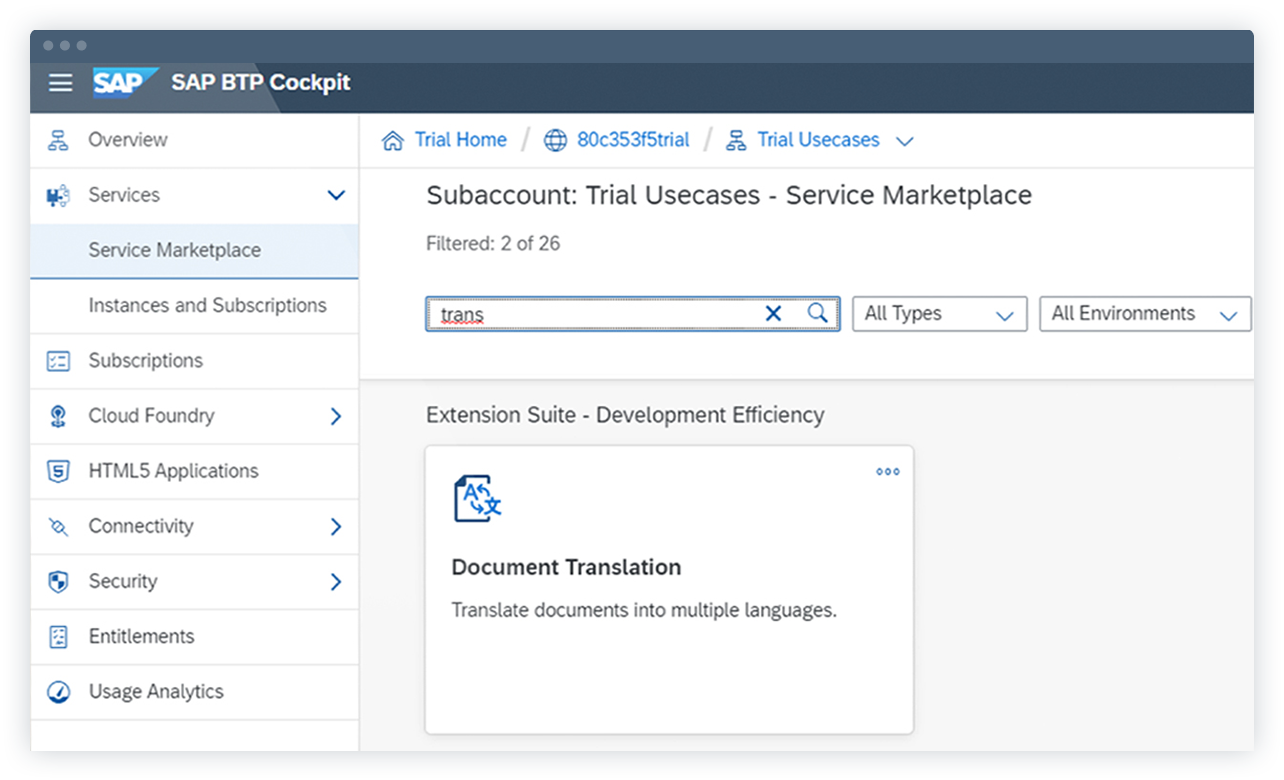Click the Security shield icon
Viewport: 1284px width, 780px height.
tap(58, 581)
